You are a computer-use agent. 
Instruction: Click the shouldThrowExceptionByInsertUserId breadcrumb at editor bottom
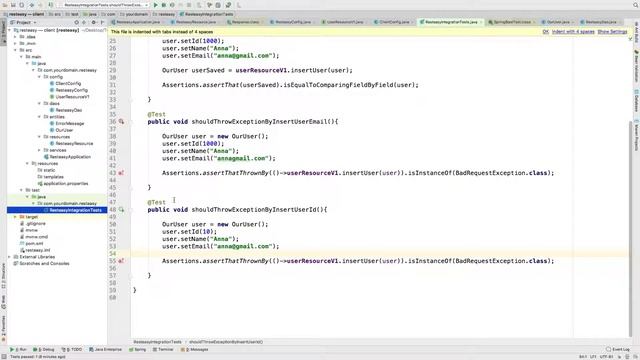(226, 342)
